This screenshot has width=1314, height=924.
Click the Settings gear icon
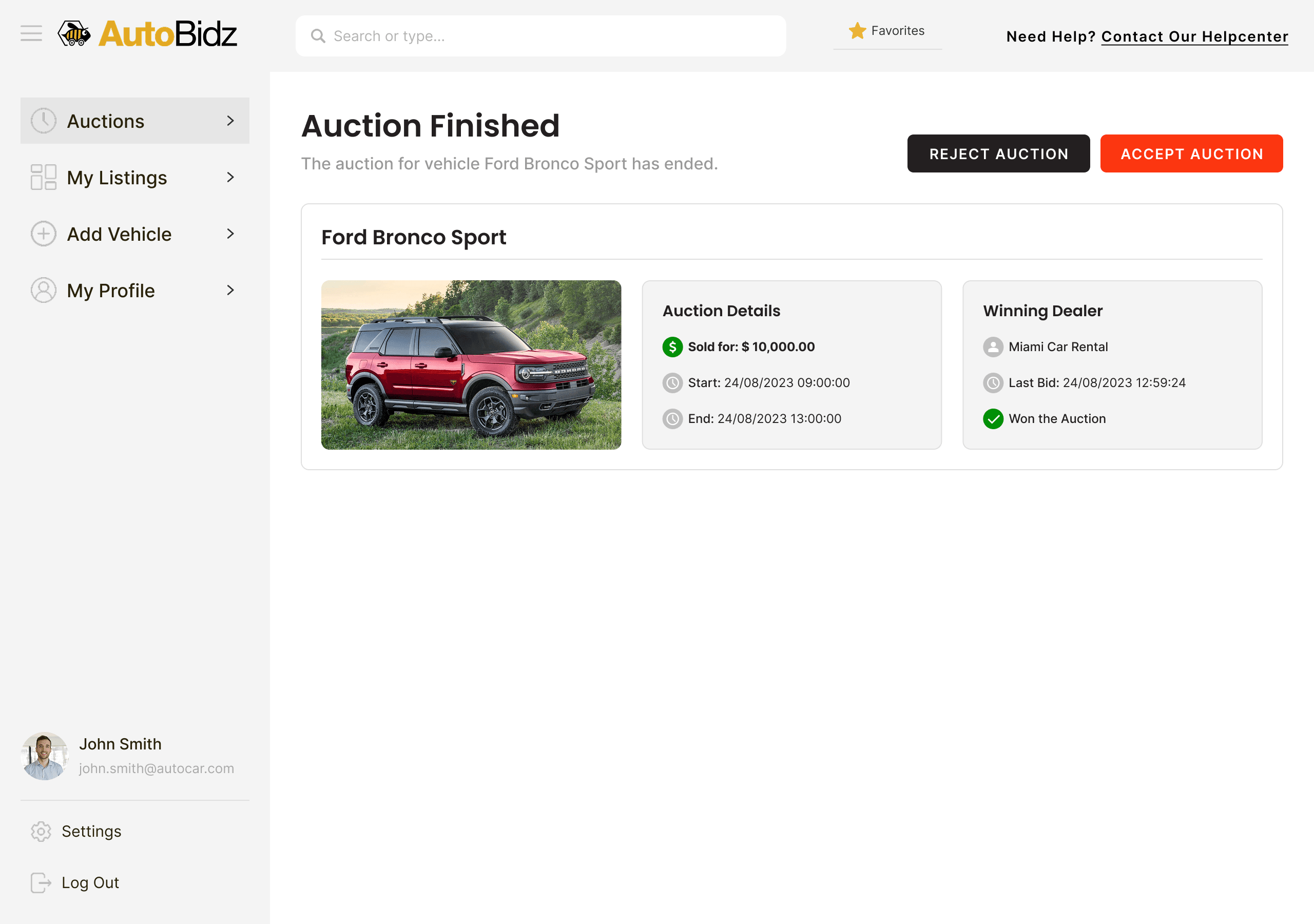coord(41,831)
